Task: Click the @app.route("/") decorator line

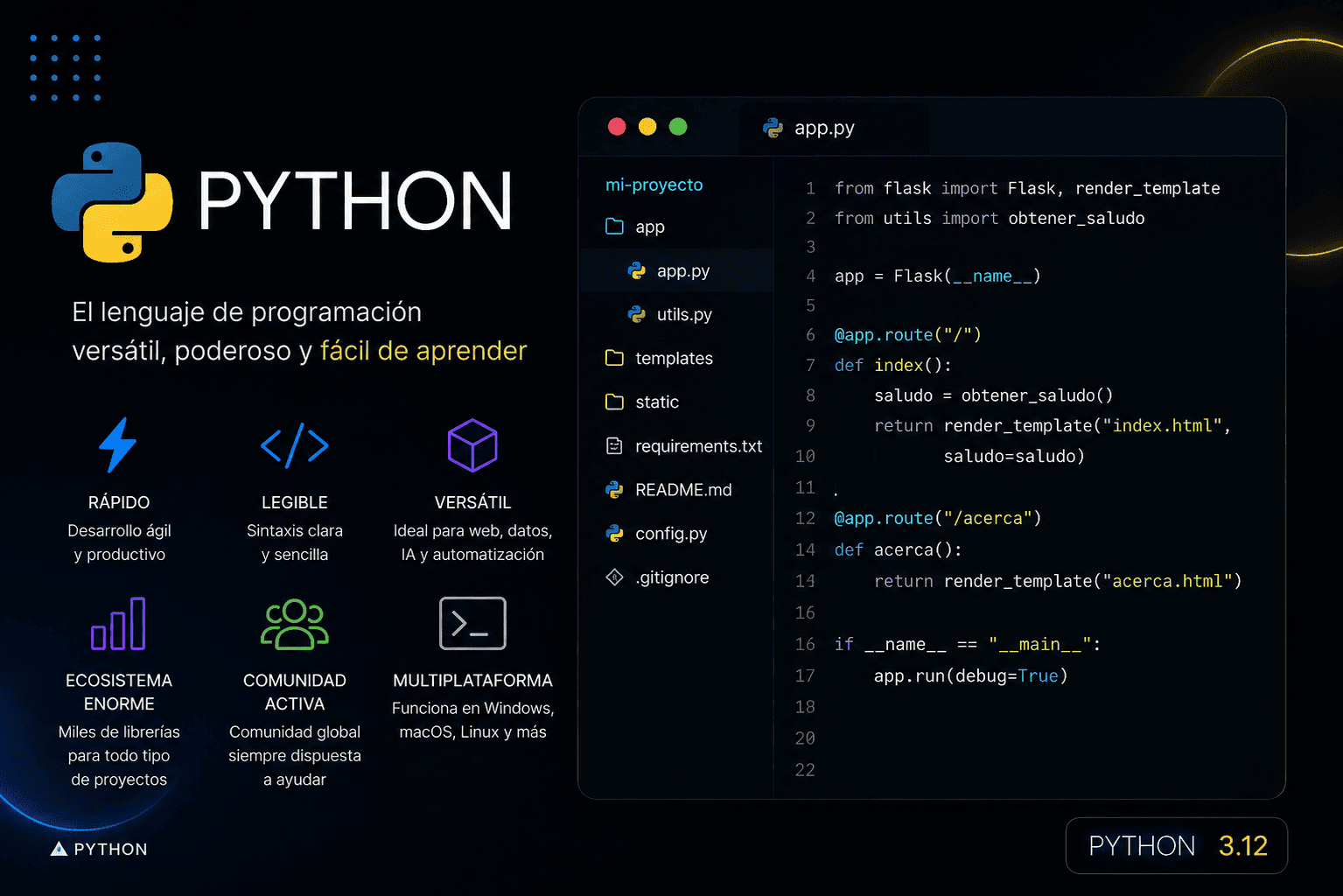Action: (907, 335)
